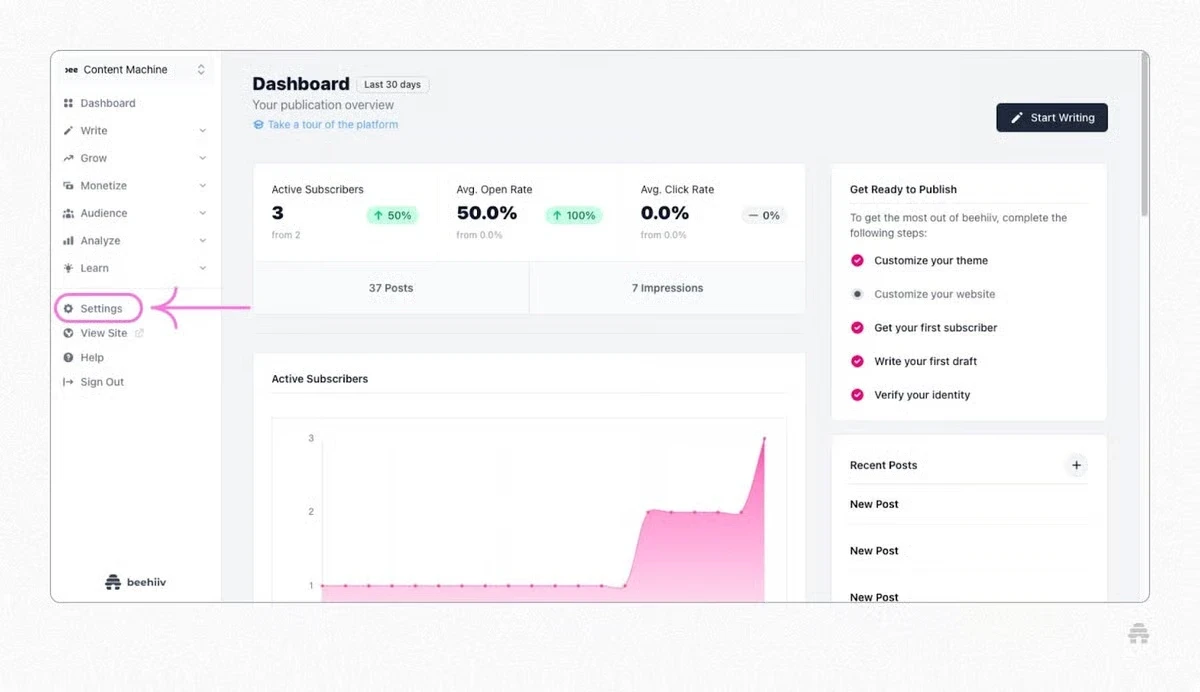Open the Audience sidebar section
The width and height of the screenshot is (1200, 692).
tap(134, 213)
